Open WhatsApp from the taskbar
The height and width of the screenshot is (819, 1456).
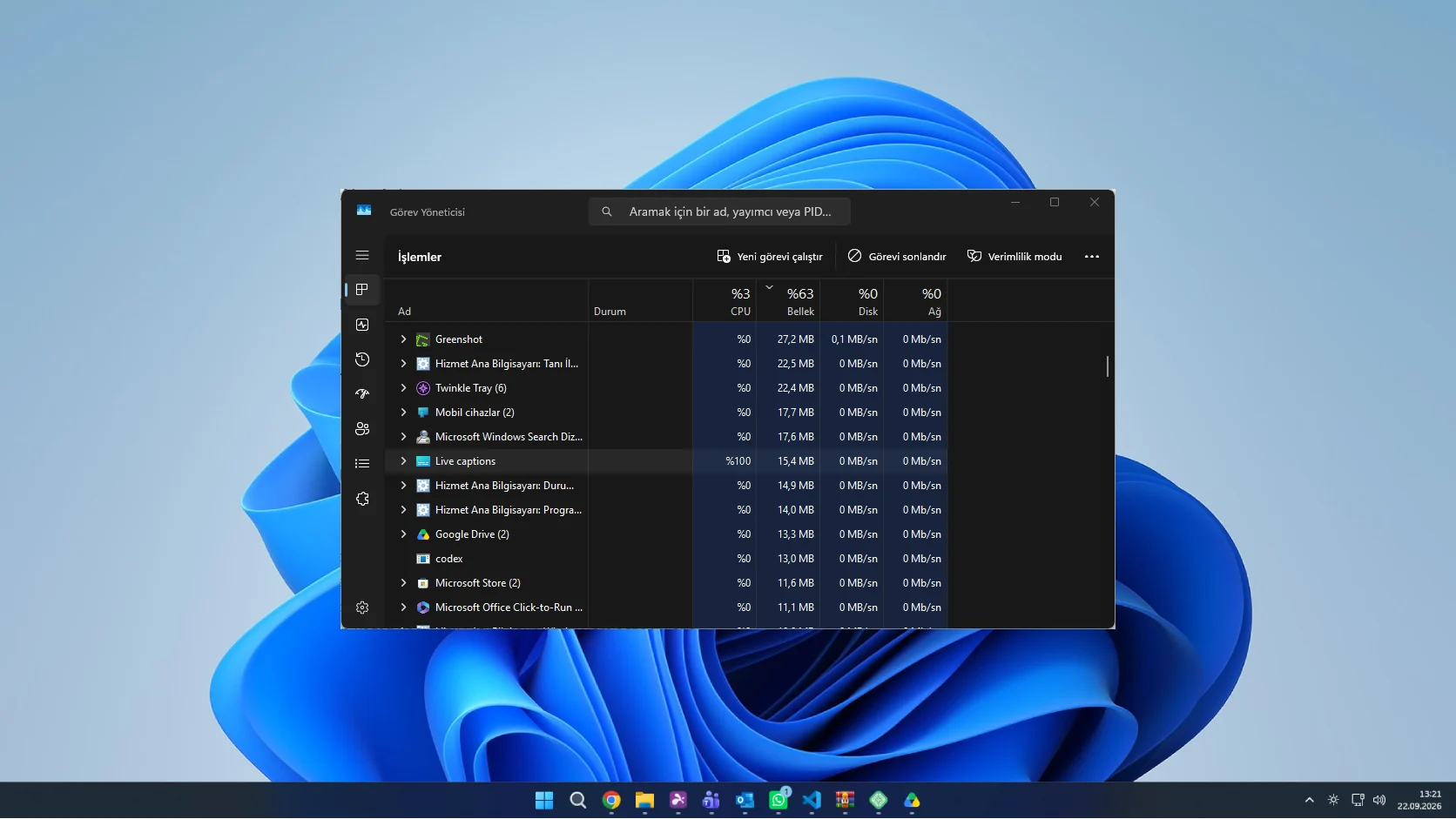pyautogui.click(x=779, y=801)
